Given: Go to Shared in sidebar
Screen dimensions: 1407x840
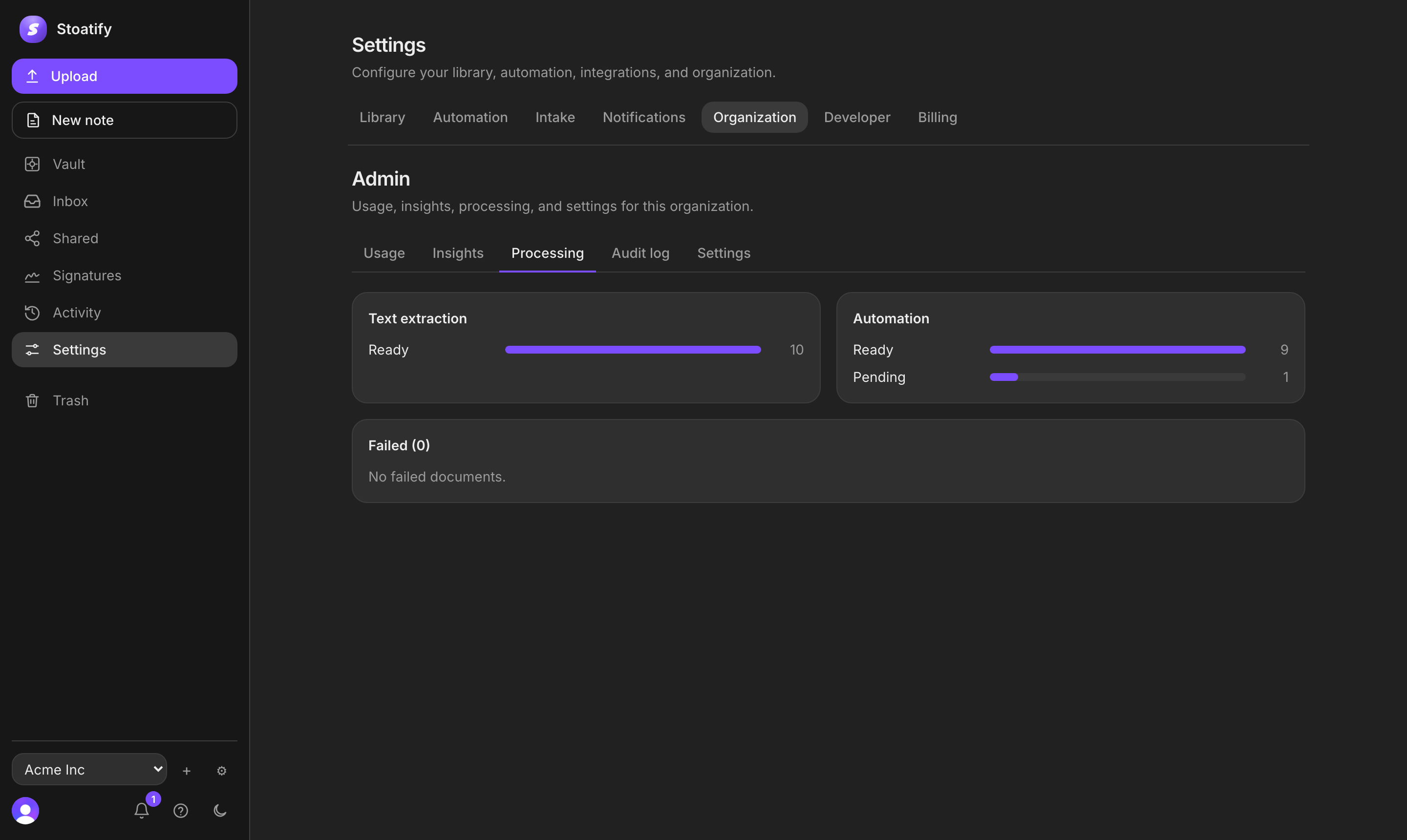Looking at the screenshot, I should 125,238.
